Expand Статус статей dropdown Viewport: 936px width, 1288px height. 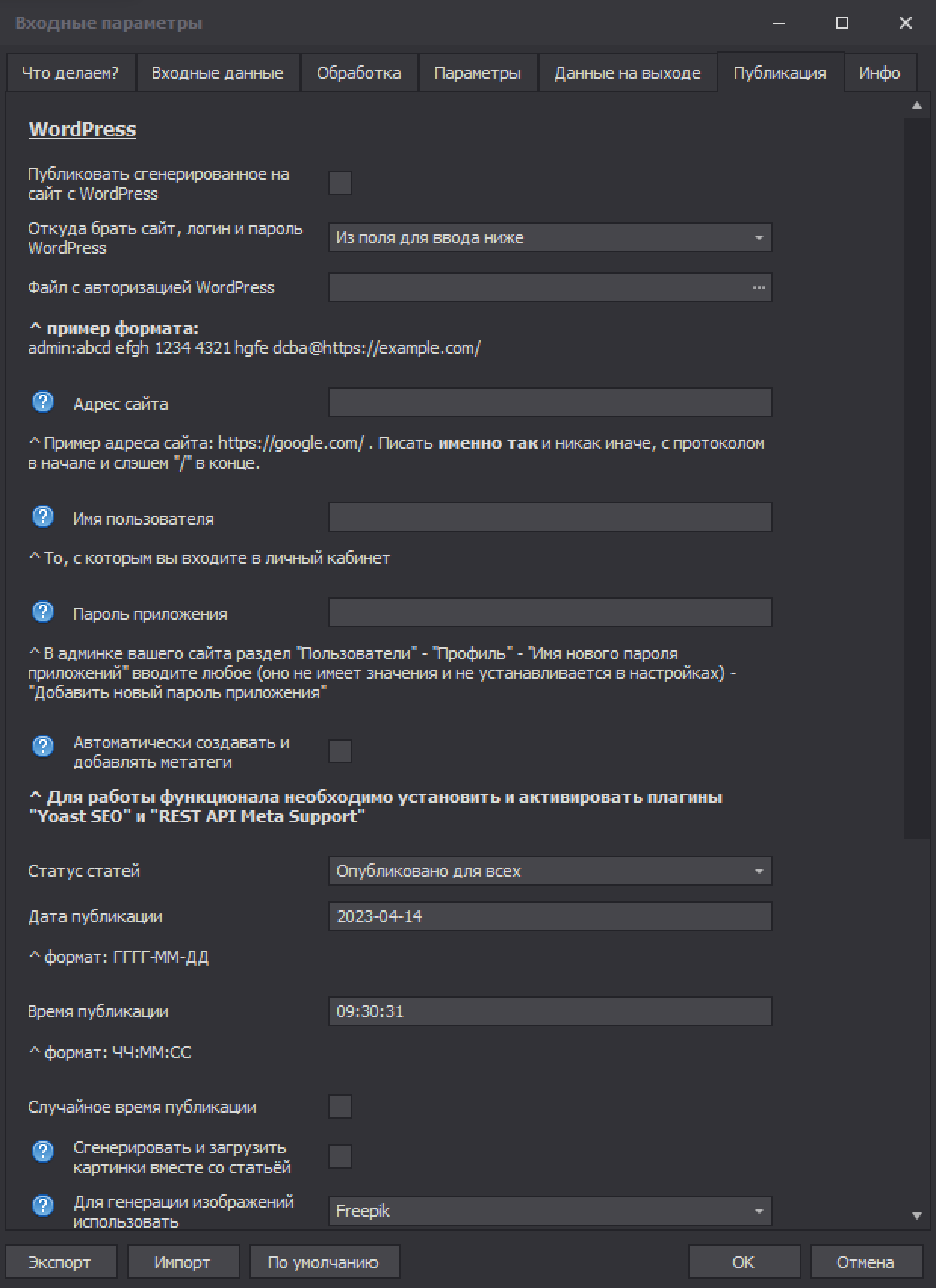(550, 871)
